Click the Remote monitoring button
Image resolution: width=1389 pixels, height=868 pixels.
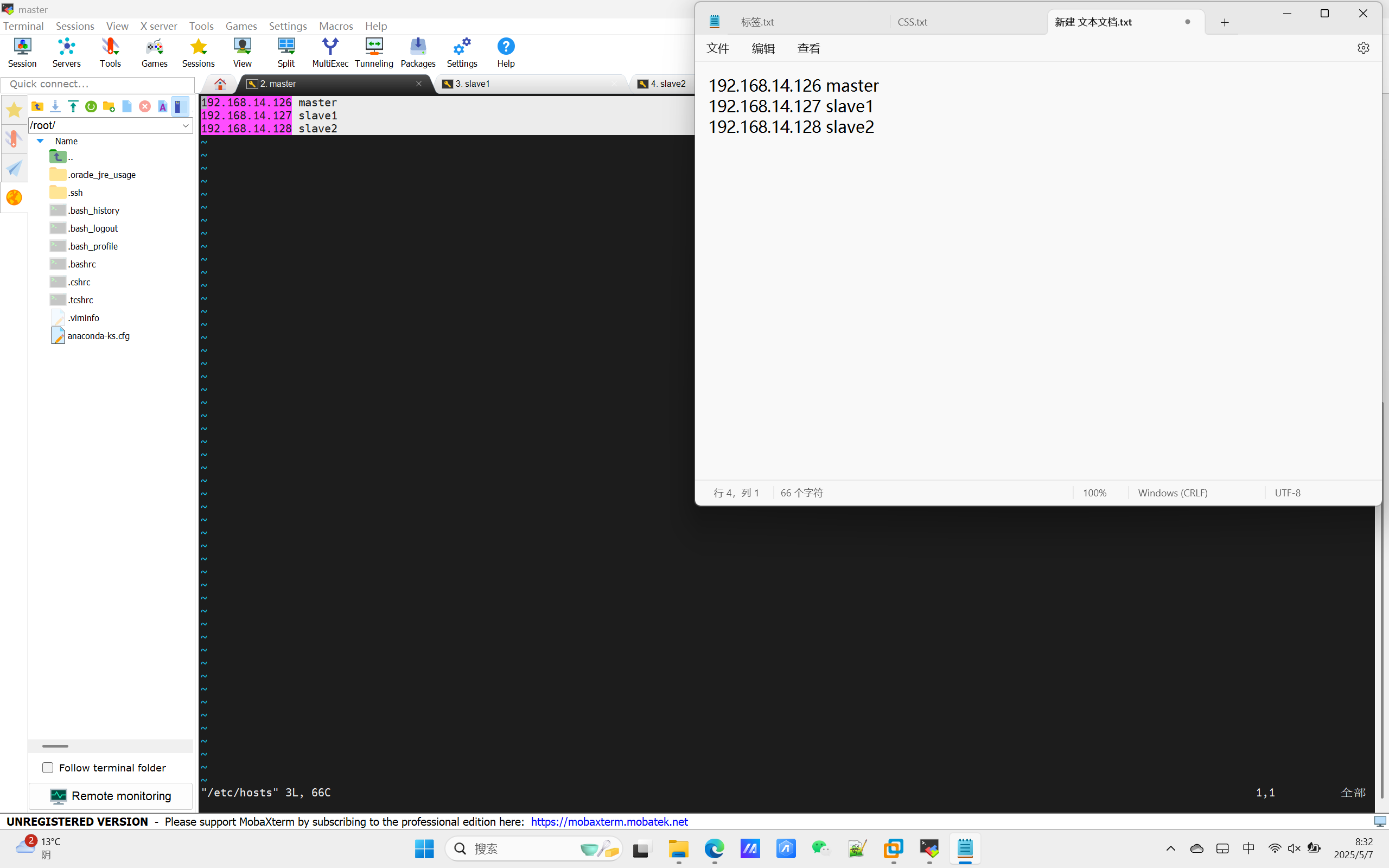(x=110, y=796)
